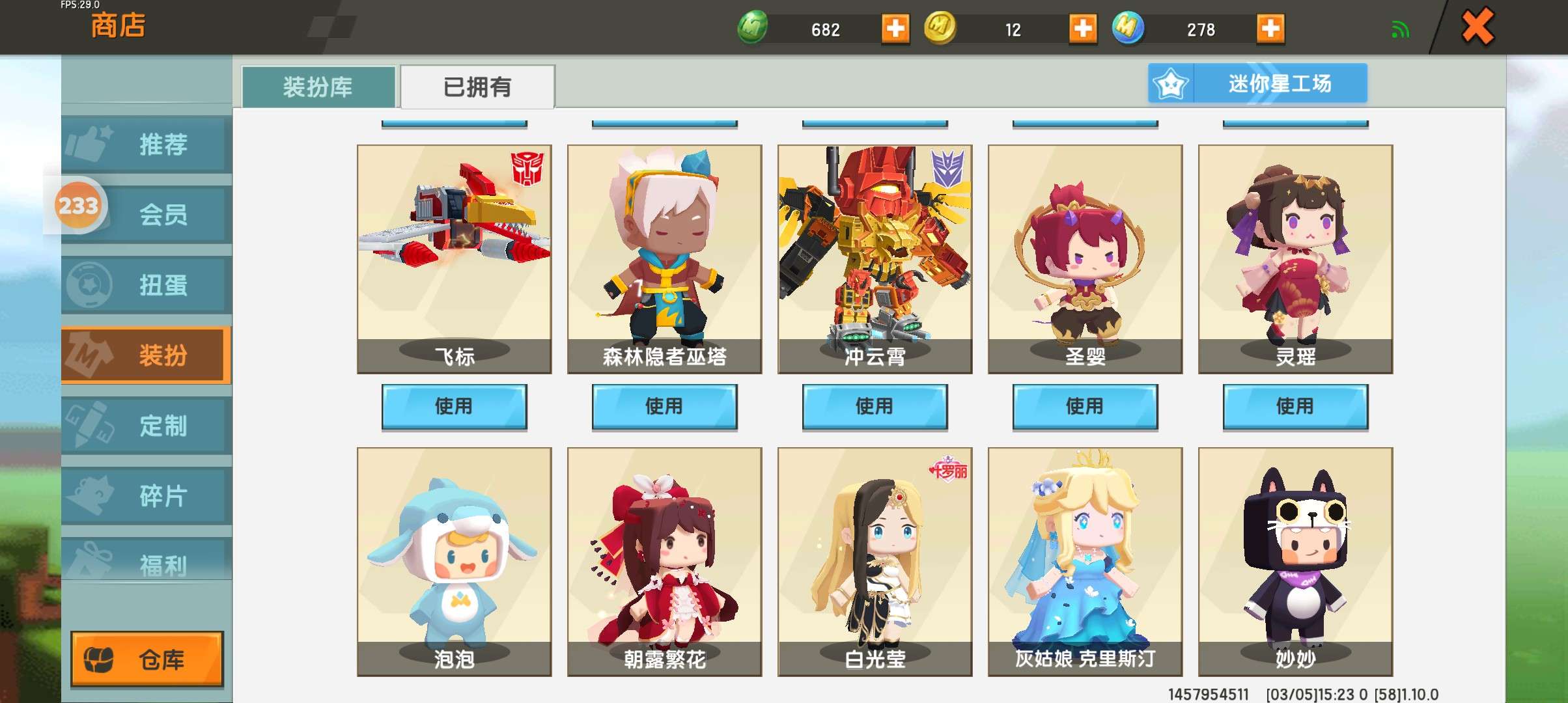
Task: Open the 推荐 sidebar category
Action: 147,144
